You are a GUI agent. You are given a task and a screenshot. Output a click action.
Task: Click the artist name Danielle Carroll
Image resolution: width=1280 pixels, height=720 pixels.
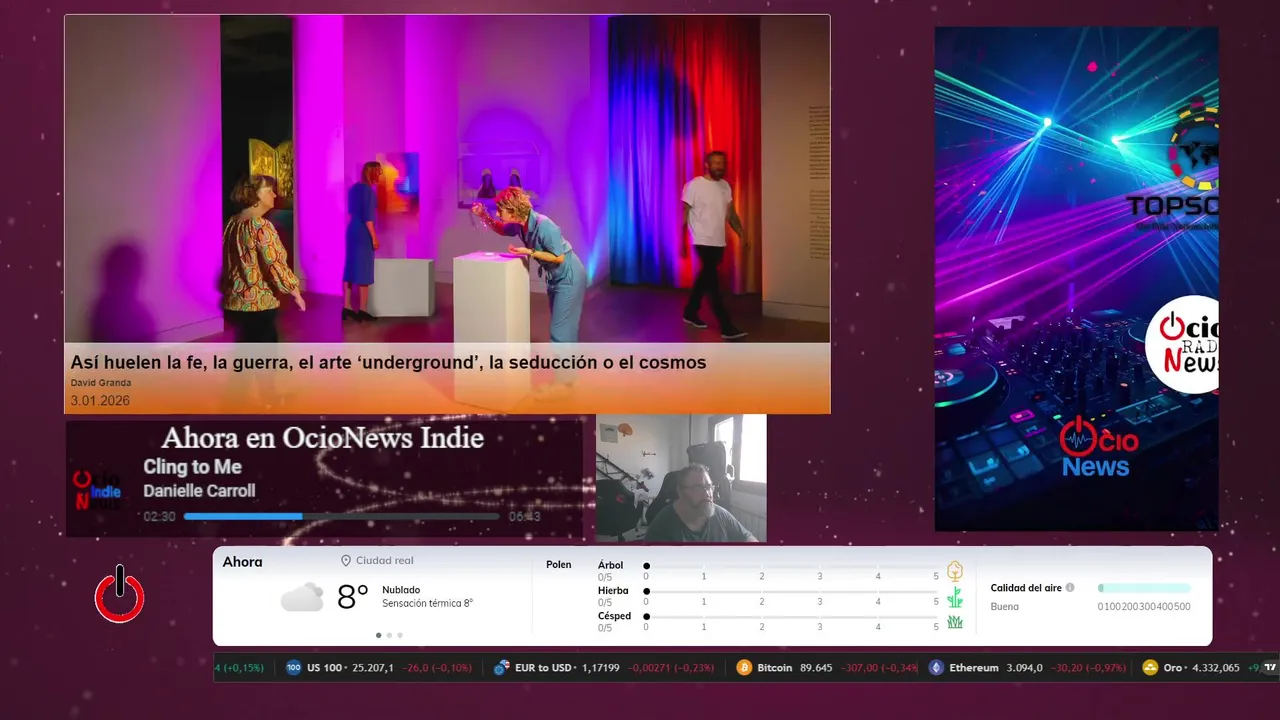[x=199, y=491]
